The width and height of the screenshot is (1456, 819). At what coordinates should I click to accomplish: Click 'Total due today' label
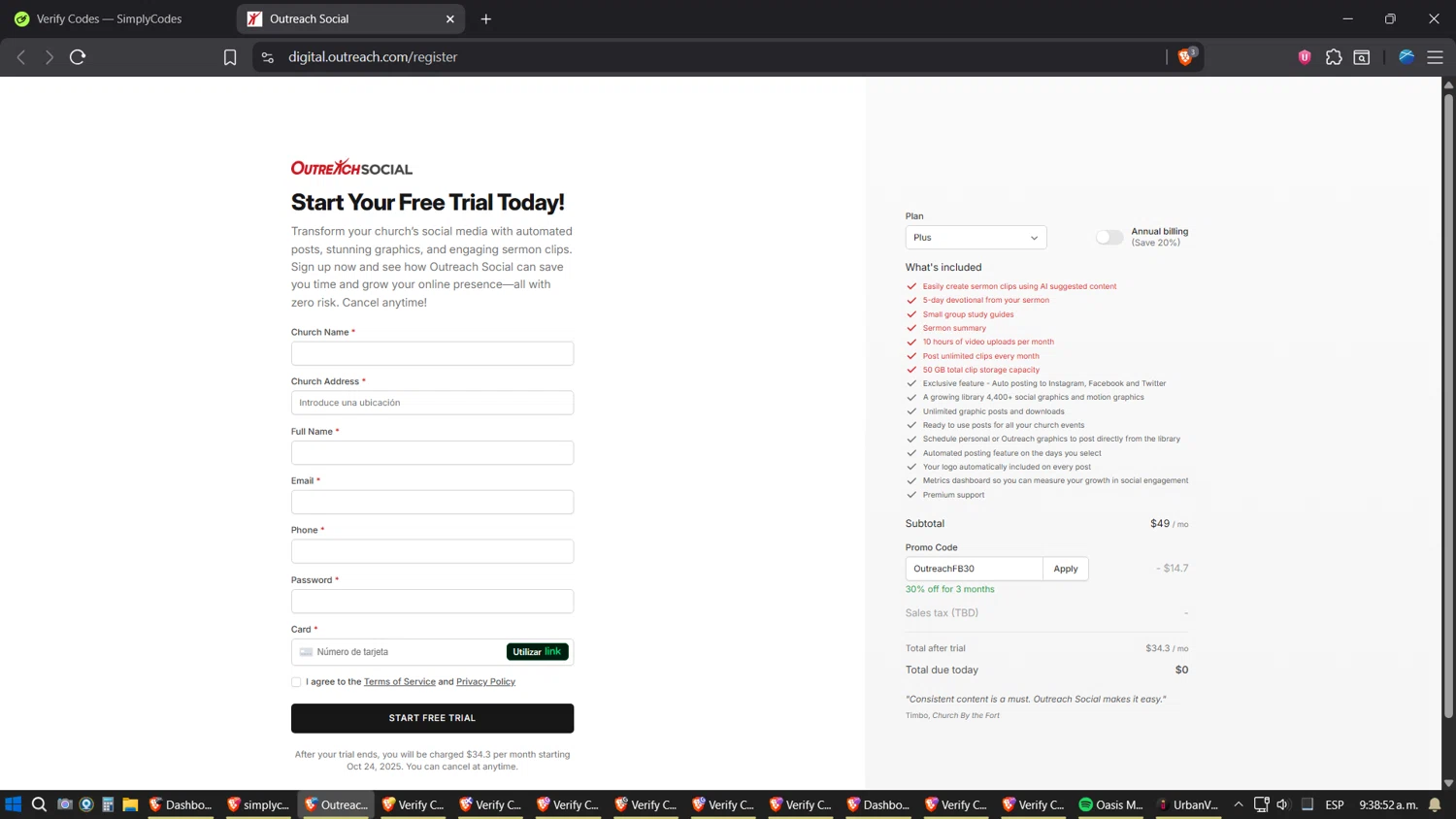tap(942, 670)
